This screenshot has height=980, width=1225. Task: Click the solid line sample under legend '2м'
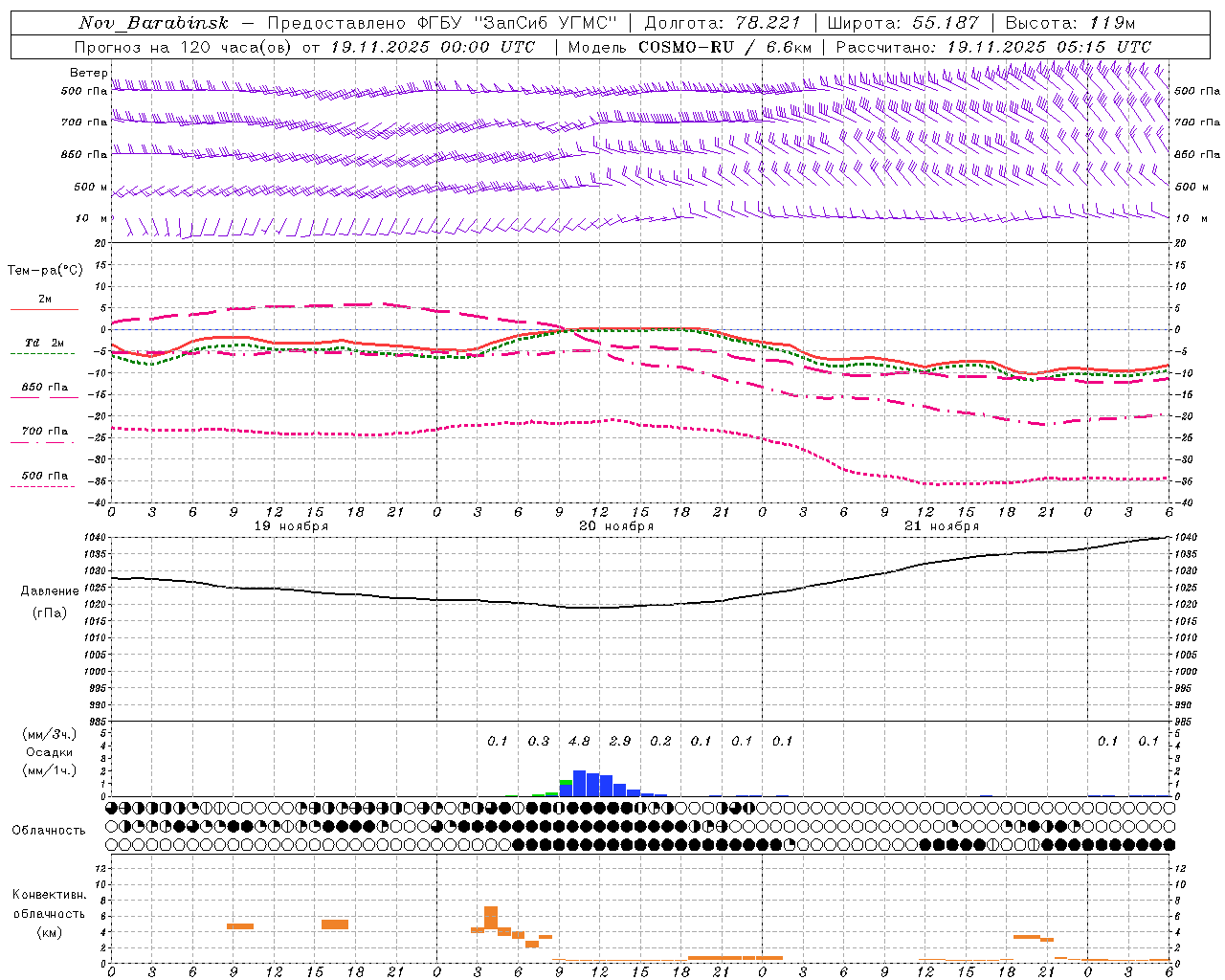point(44,310)
